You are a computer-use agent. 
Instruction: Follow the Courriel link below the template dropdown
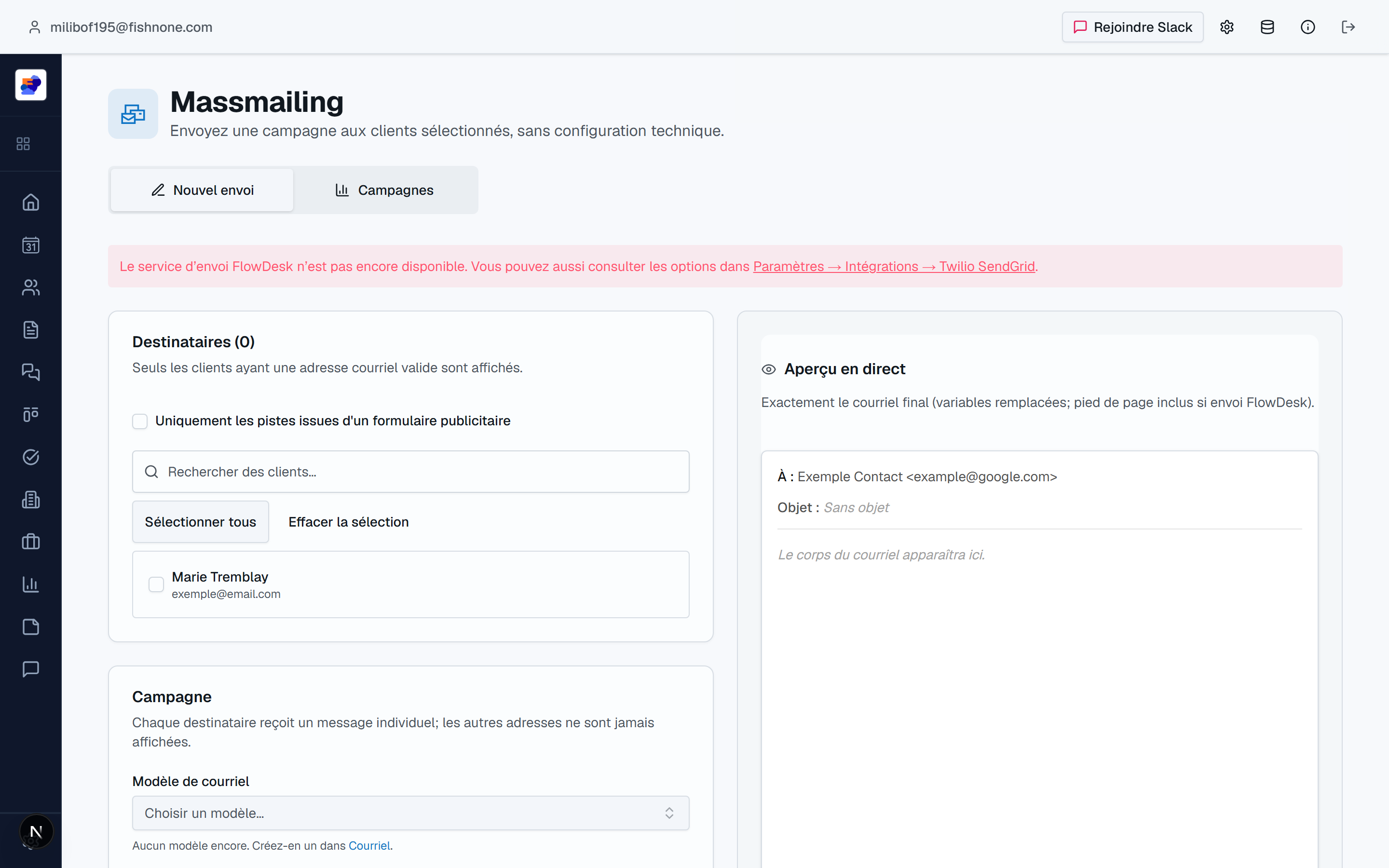click(x=369, y=846)
